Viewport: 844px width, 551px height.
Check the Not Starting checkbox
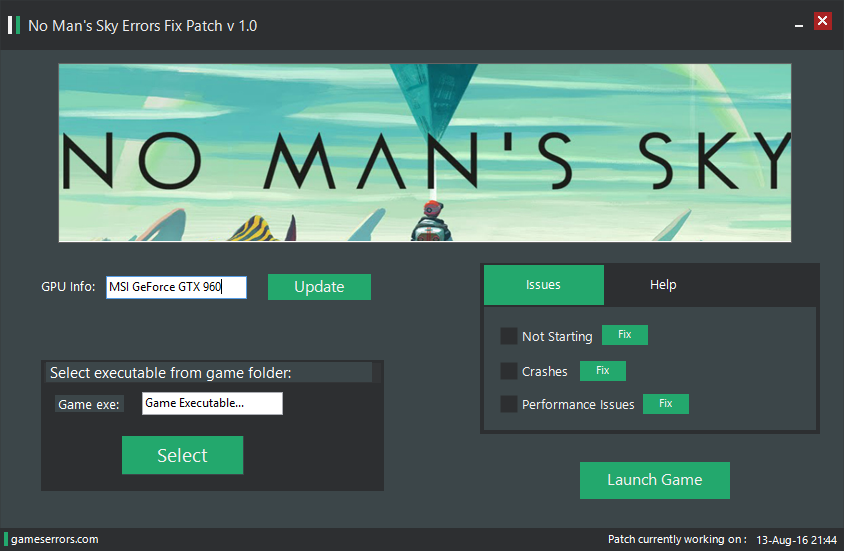[509, 336]
